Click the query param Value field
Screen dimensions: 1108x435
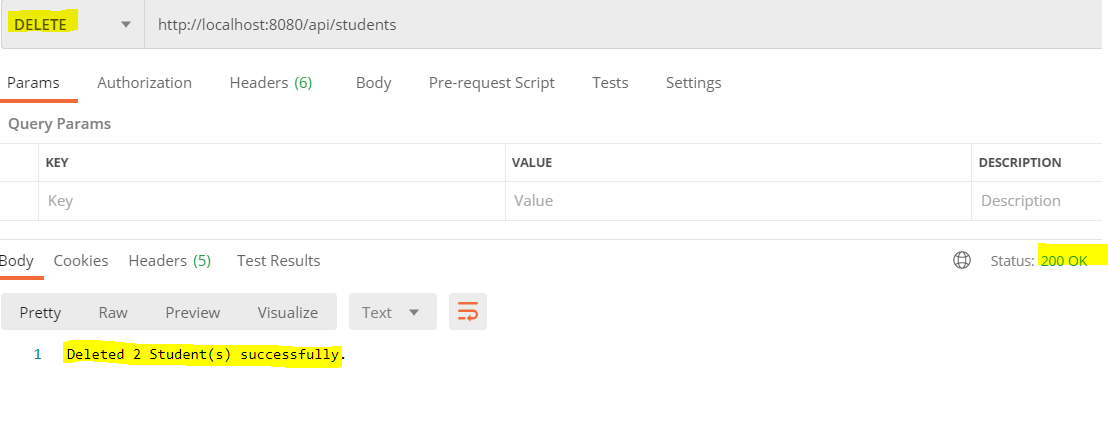click(737, 201)
